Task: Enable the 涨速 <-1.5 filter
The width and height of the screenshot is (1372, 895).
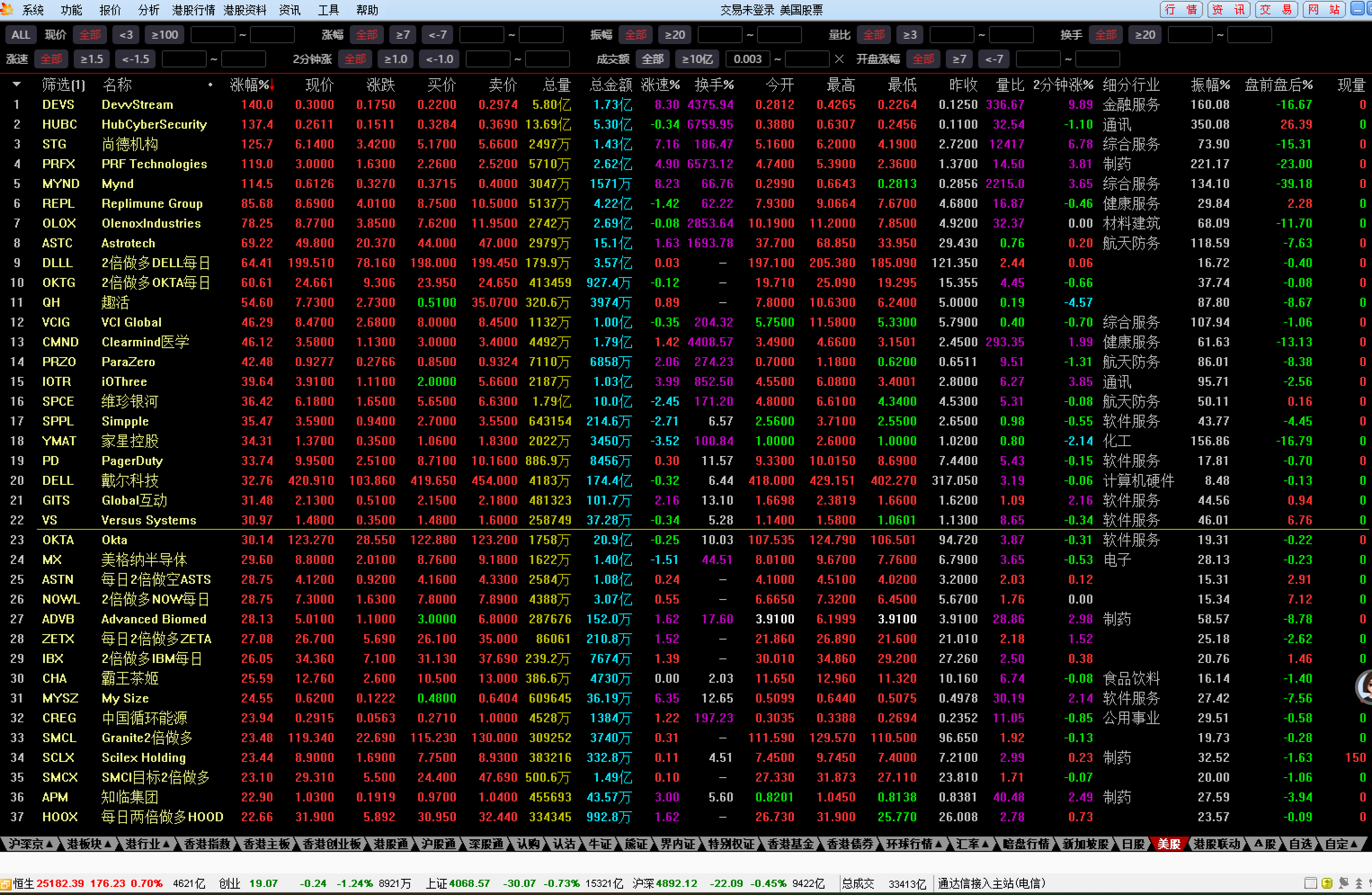Action: [x=136, y=59]
